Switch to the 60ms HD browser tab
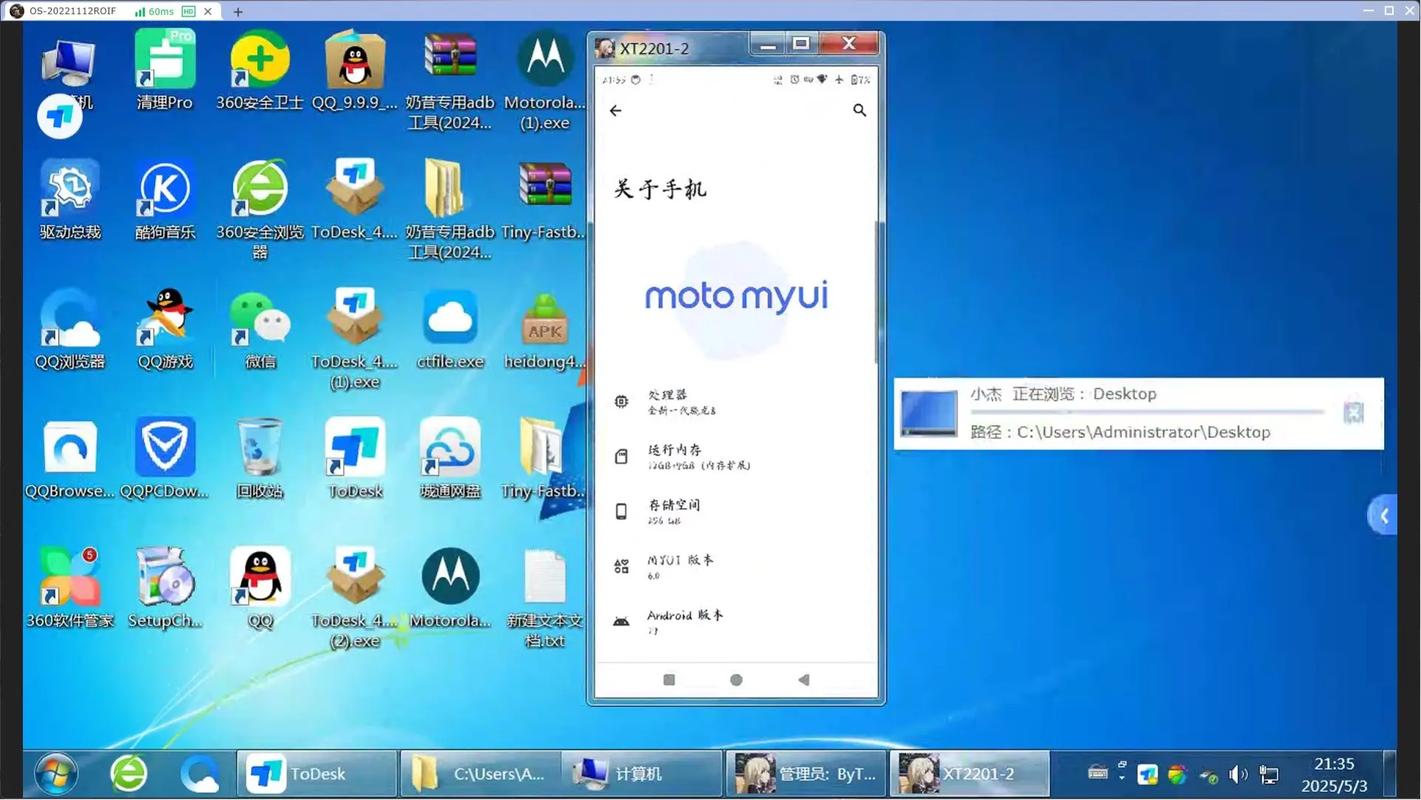 165,11
